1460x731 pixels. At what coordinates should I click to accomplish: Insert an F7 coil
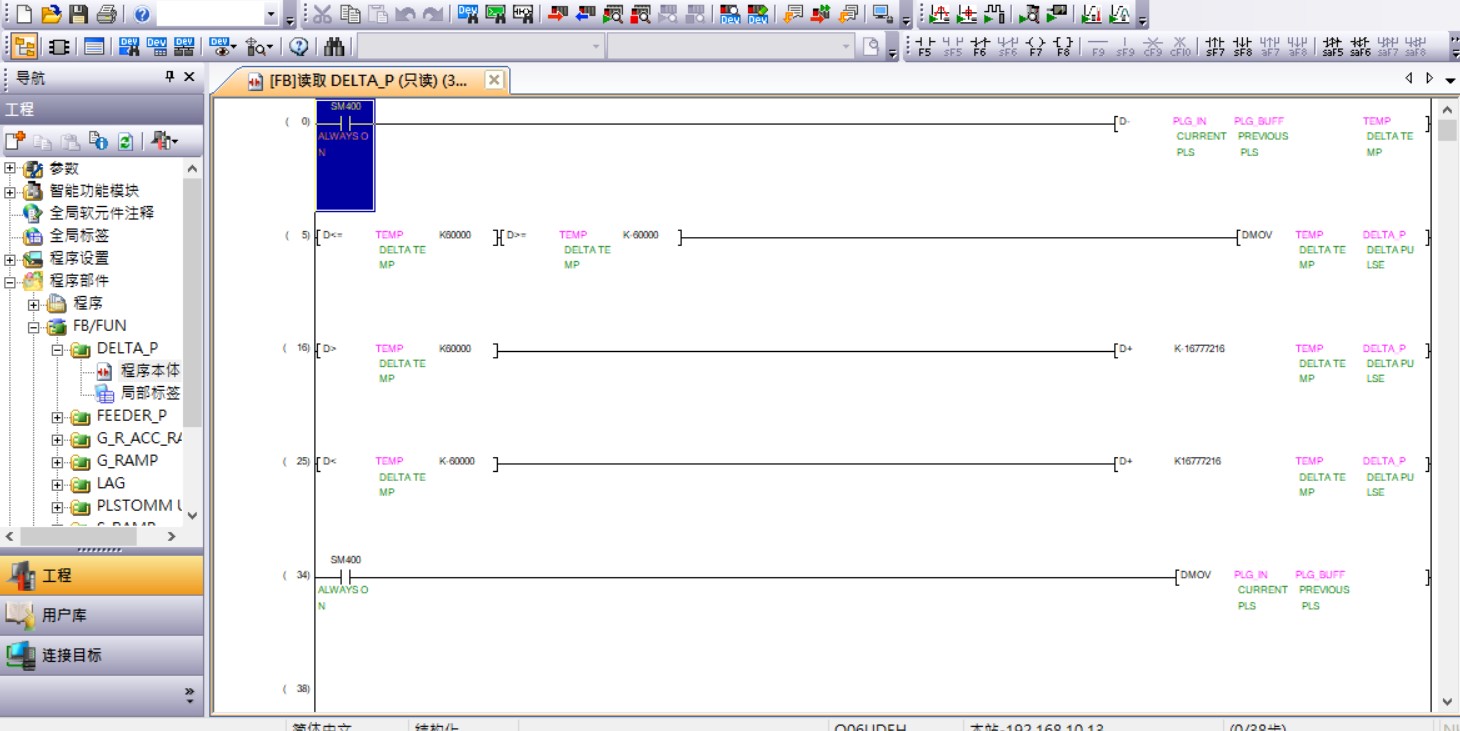pos(1036,47)
